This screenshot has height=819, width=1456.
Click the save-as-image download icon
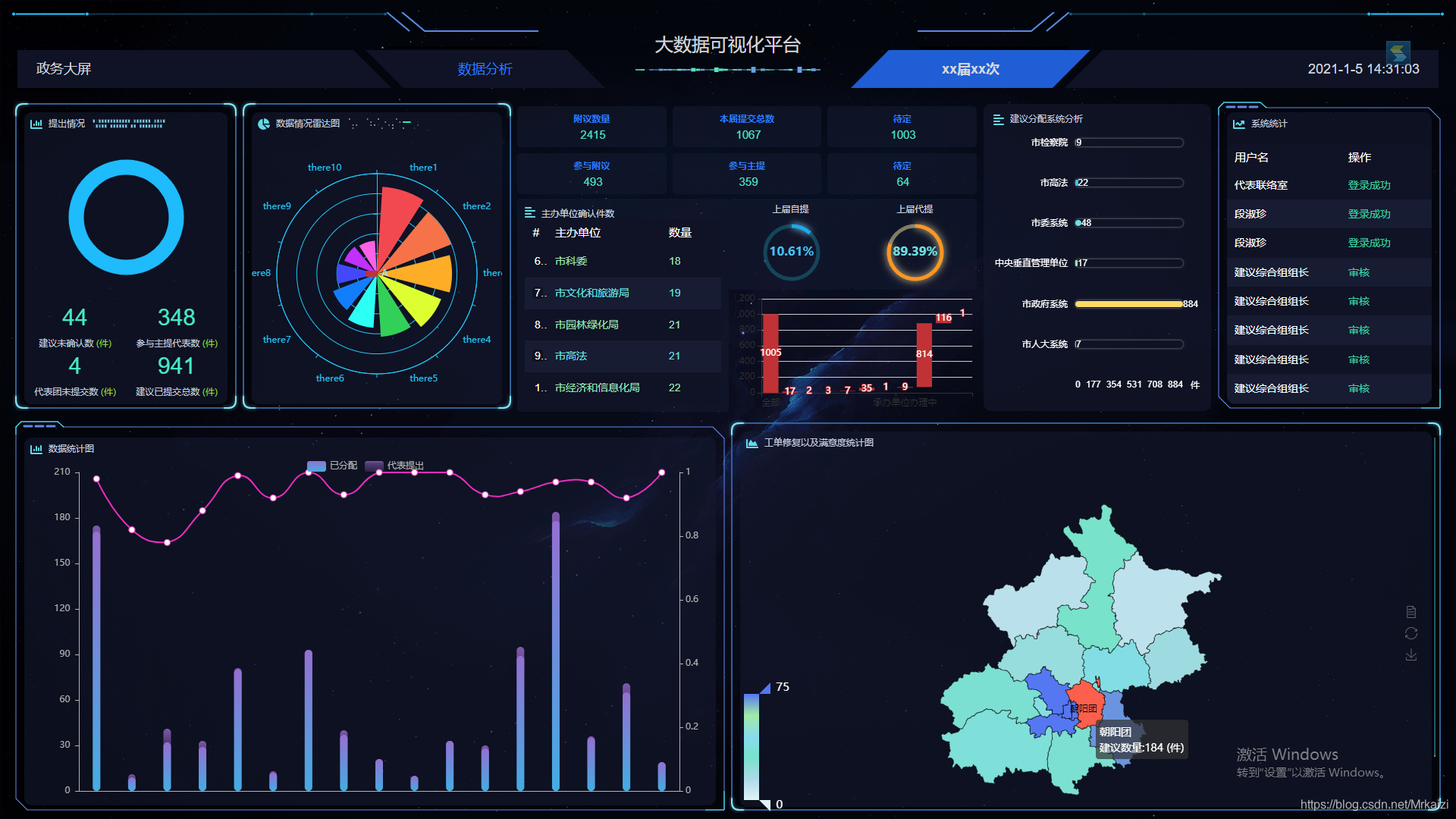tap(1410, 654)
